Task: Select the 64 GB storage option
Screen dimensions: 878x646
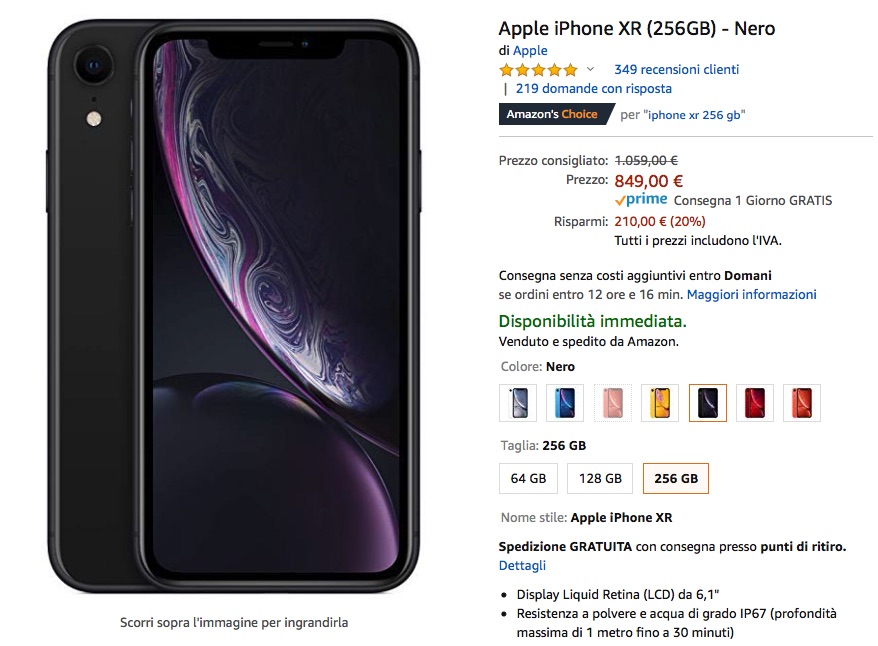Action: point(529,479)
